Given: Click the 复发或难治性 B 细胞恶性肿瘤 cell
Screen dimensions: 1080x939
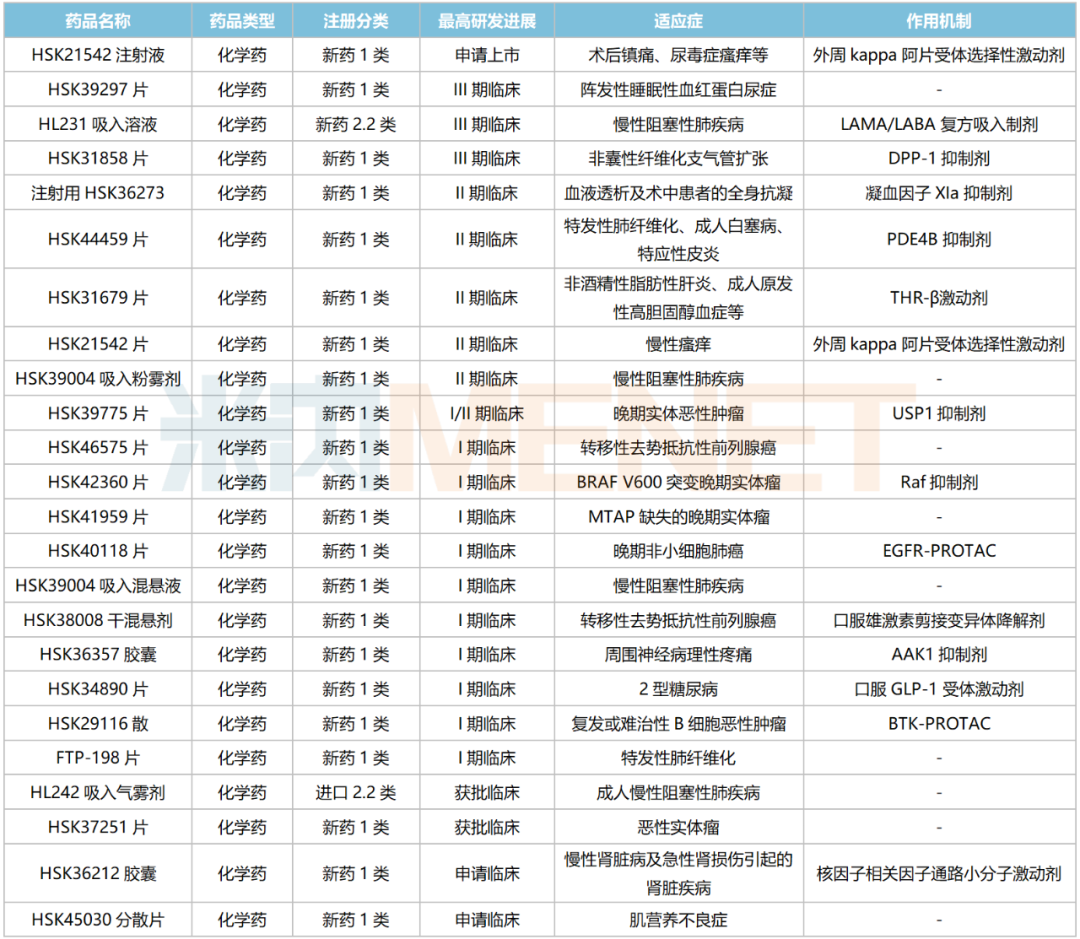Looking at the screenshot, I should (678, 723).
